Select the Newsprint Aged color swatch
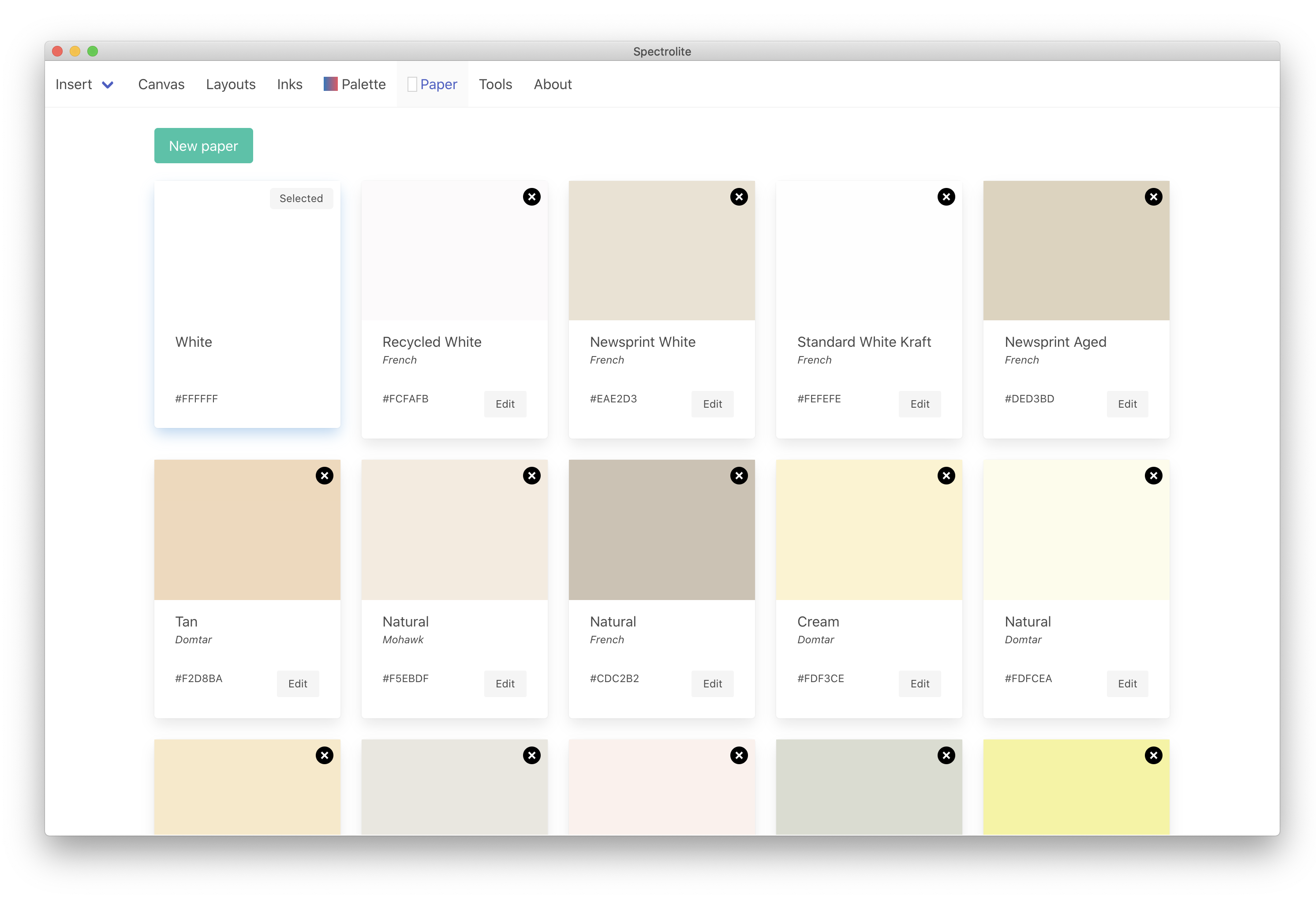This screenshot has height=908, width=1316. (x=1076, y=250)
